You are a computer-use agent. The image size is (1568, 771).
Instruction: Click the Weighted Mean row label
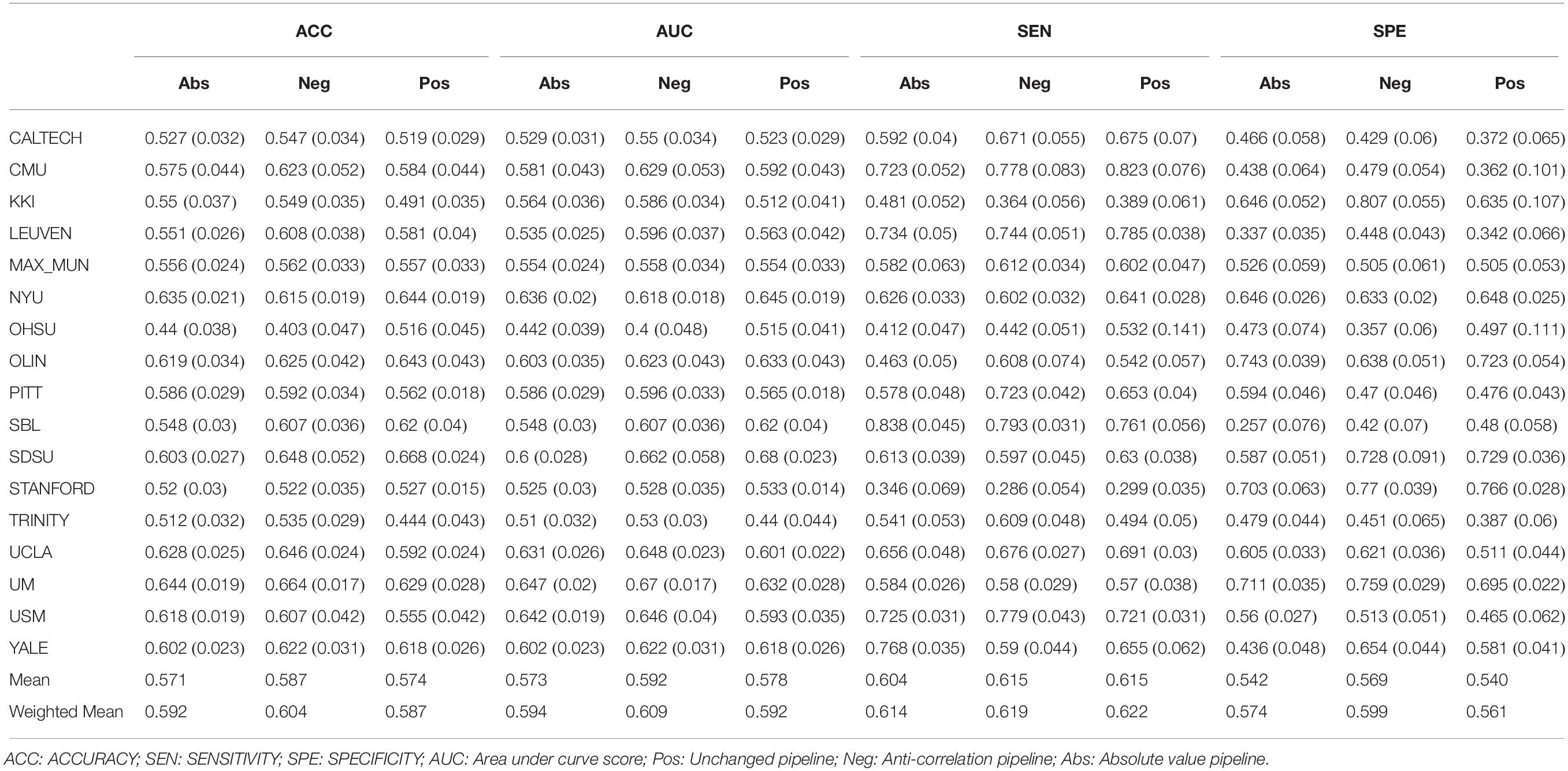click(66, 712)
